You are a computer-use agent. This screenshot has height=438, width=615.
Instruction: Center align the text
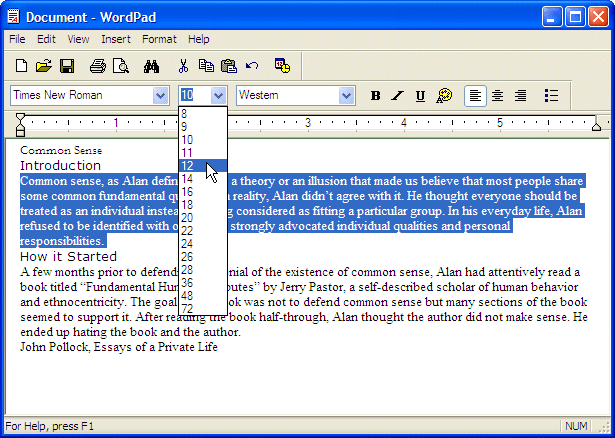[498, 96]
